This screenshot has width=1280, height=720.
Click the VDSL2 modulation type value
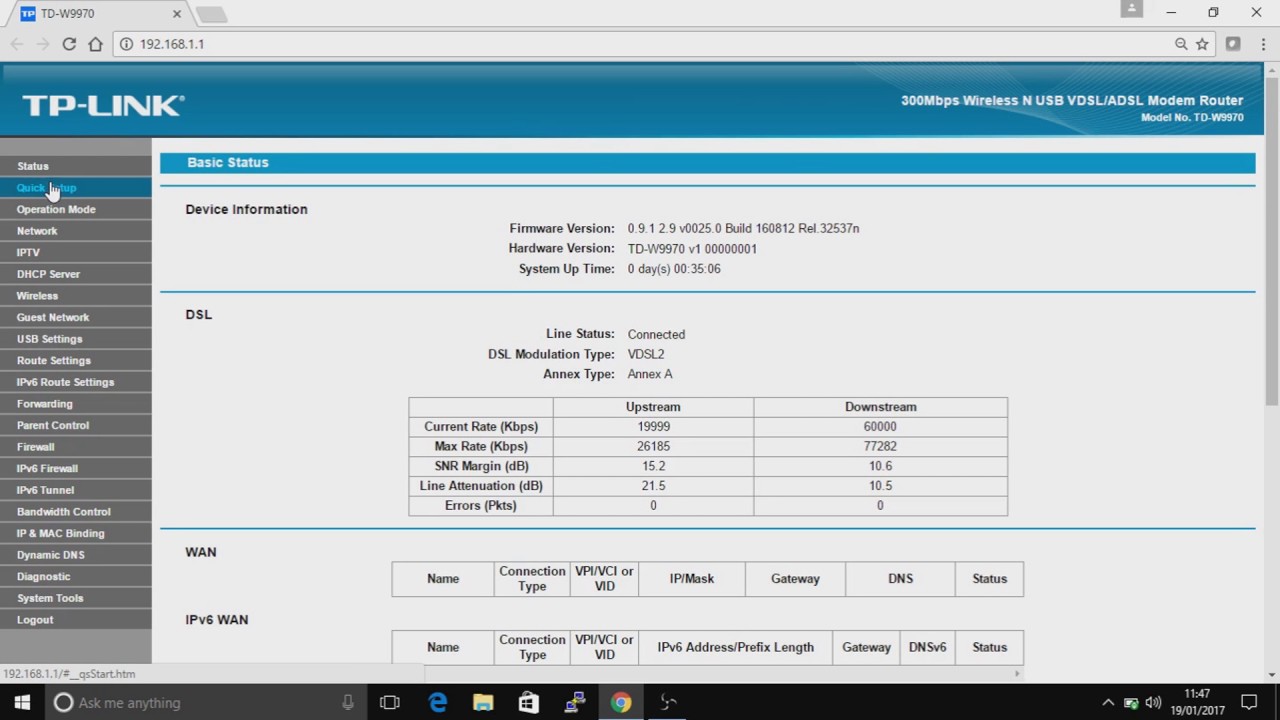646,354
